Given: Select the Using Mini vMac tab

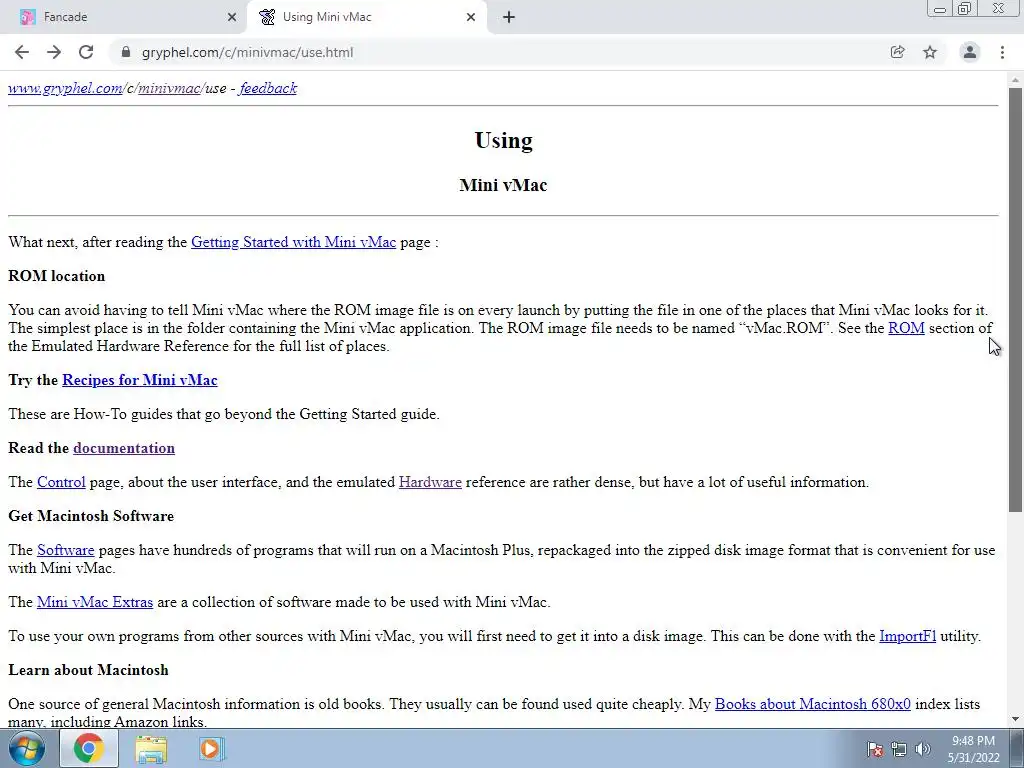Looking at the screenshot, I should click(x=368, y=17).
